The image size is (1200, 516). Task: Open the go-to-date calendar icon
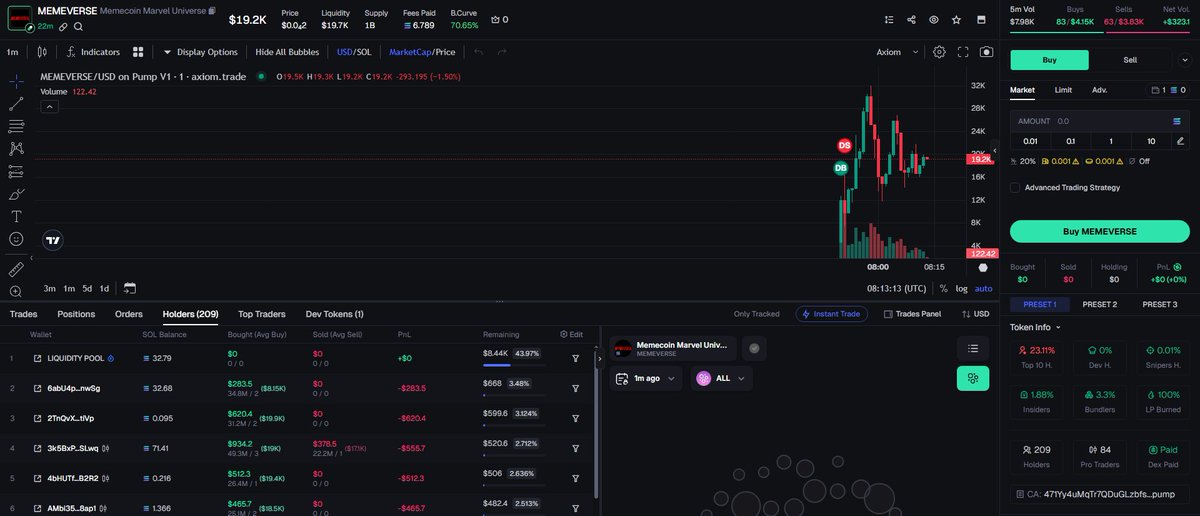(130, 288)
